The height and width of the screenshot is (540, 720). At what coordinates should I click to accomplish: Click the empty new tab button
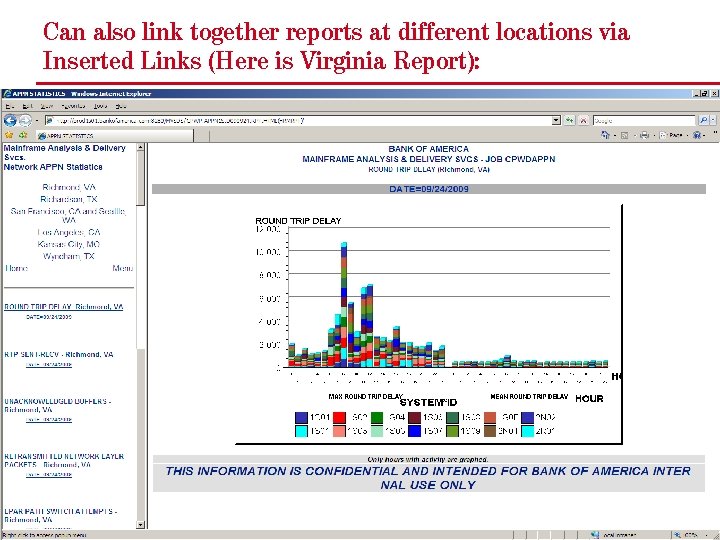pyautogui.click(x=202, y=136)
